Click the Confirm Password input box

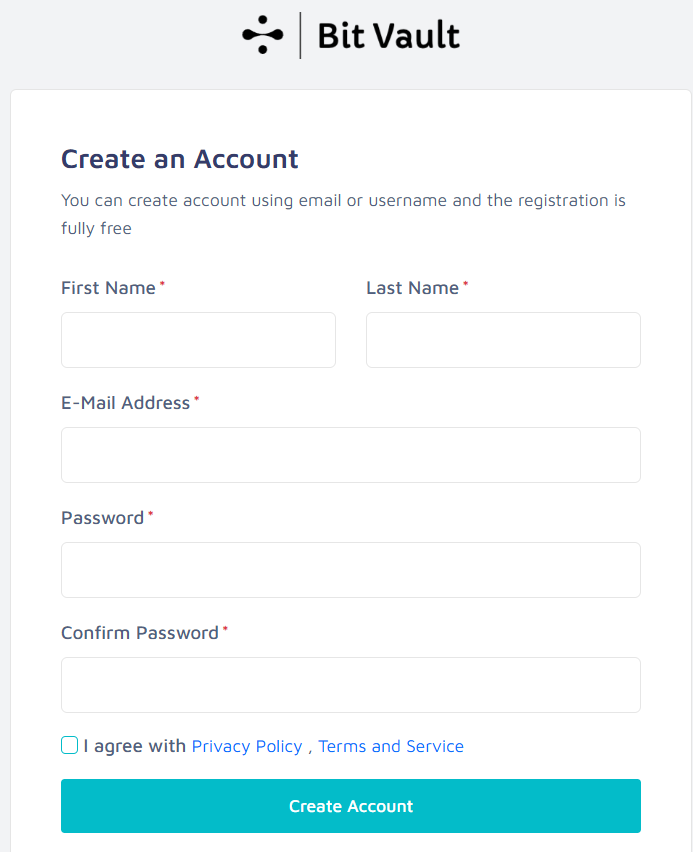[x=350, y=685]
